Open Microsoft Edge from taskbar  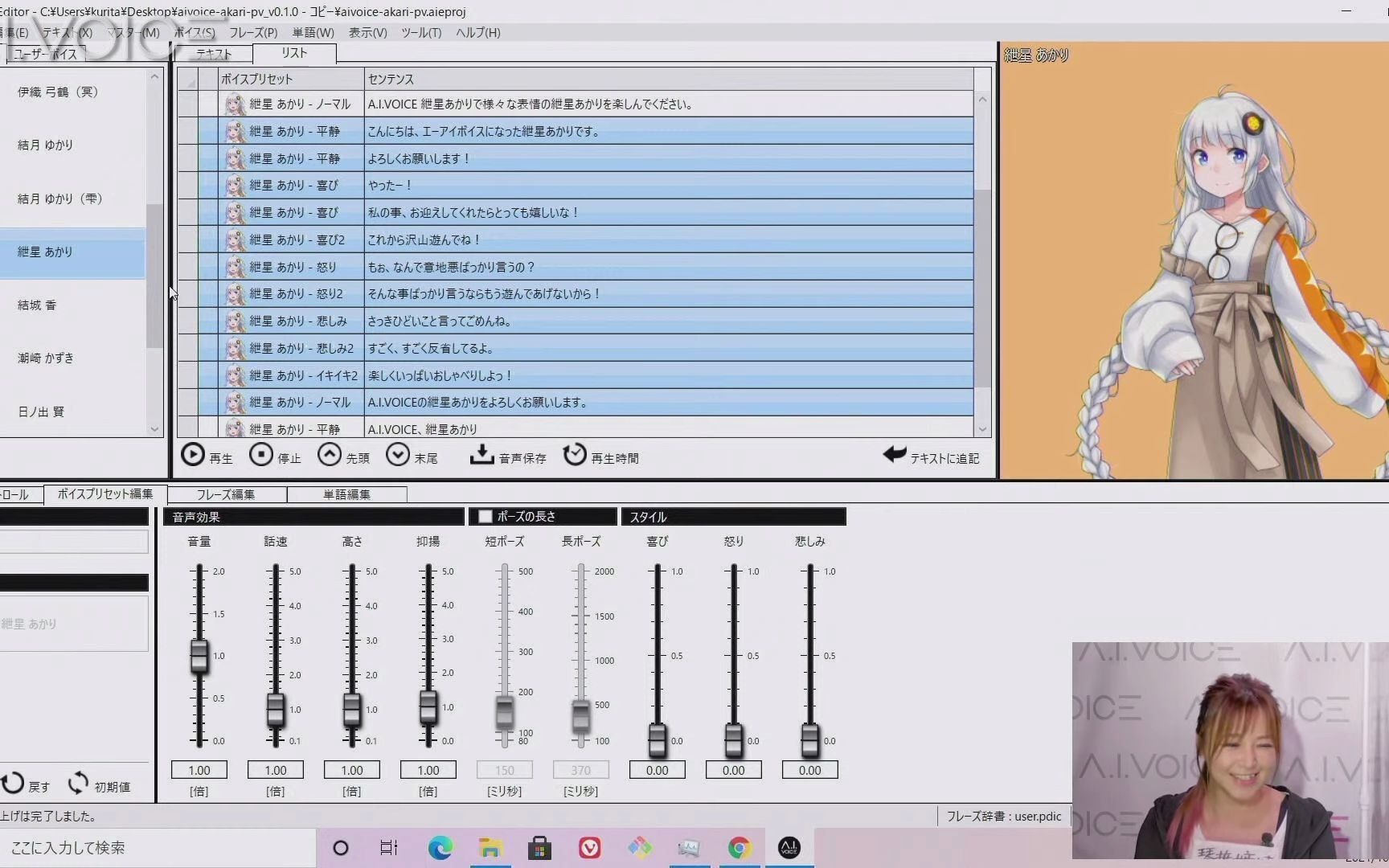[440, 848]
